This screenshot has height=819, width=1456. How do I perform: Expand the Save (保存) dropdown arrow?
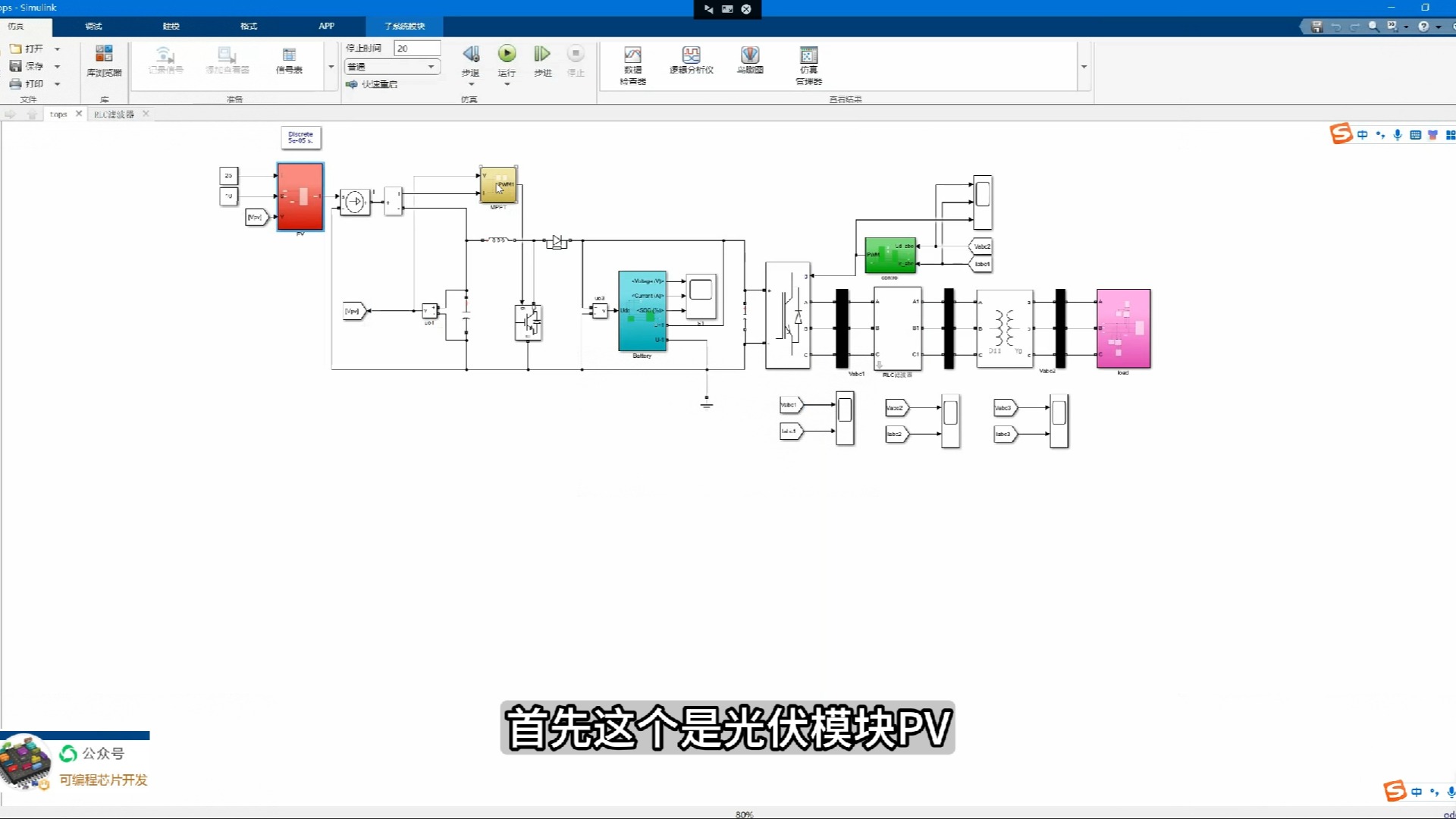(x=57, y=66)
